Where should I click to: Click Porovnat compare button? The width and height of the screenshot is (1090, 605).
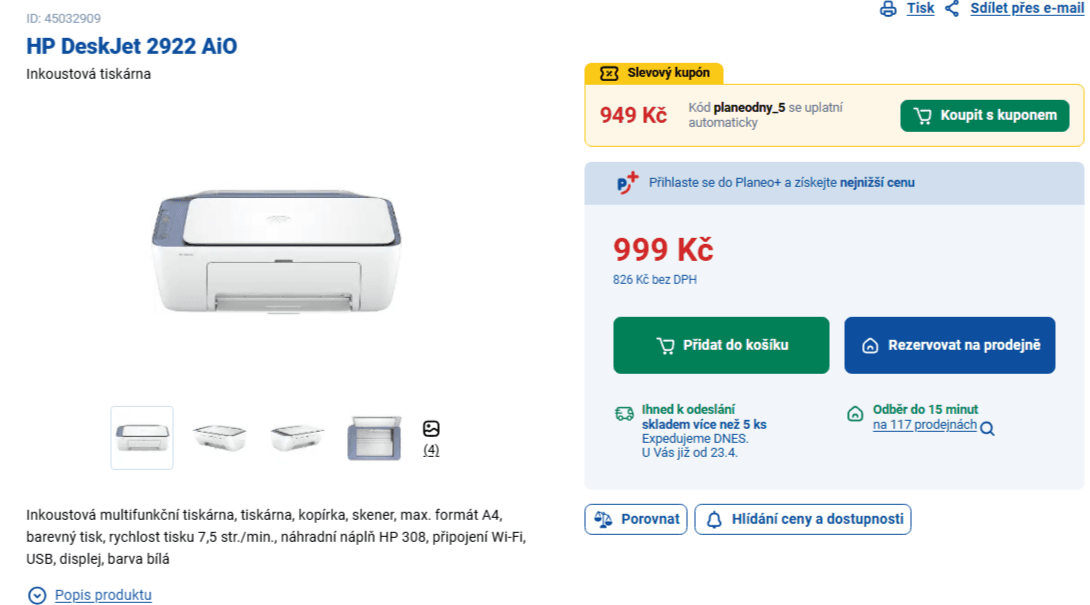[636, 519]
